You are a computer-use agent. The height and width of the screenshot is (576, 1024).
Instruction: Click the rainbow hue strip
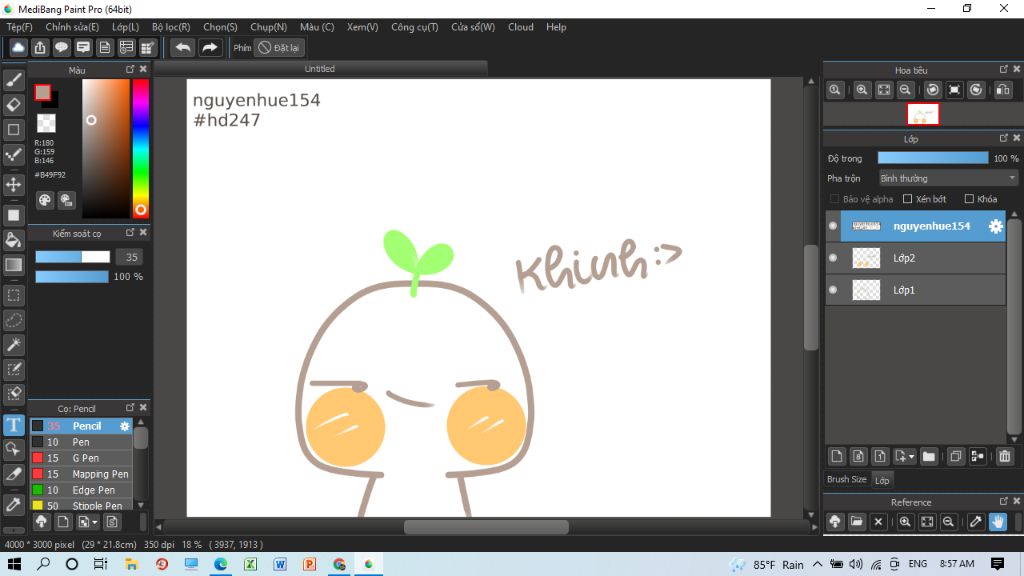(x=140, y=148)
